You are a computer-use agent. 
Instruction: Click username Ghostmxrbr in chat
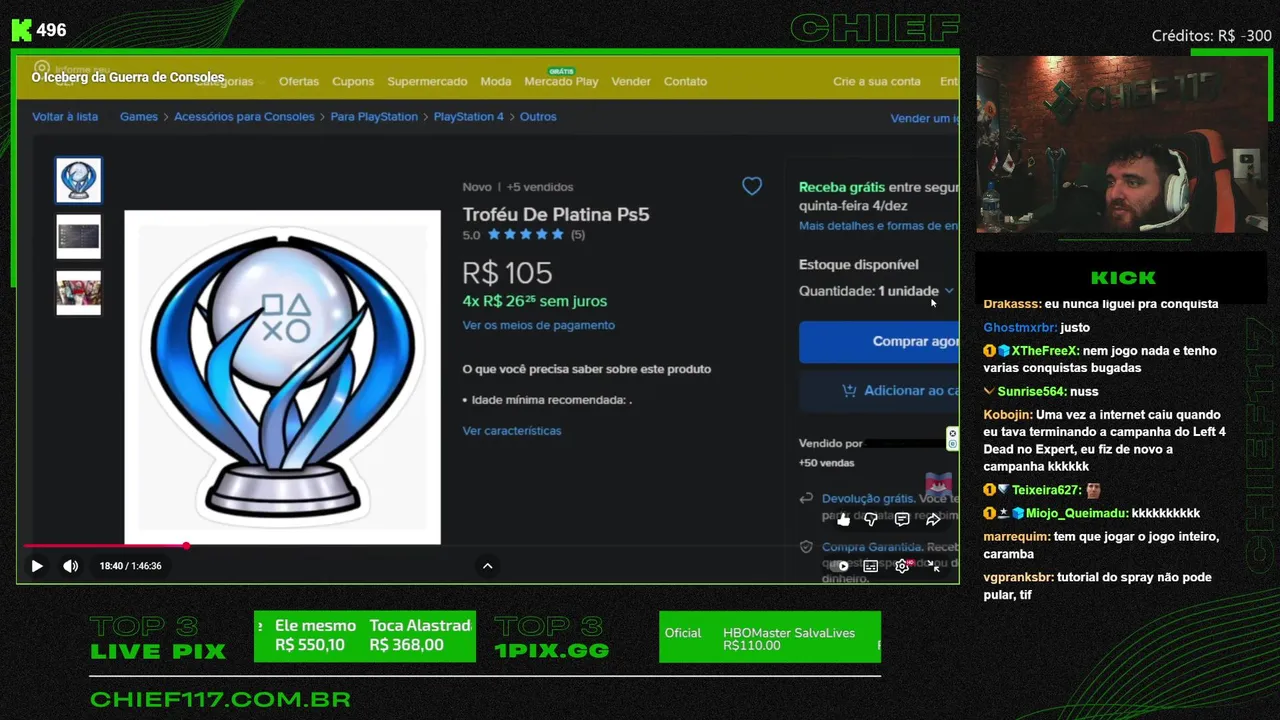tap(1020, 328)
